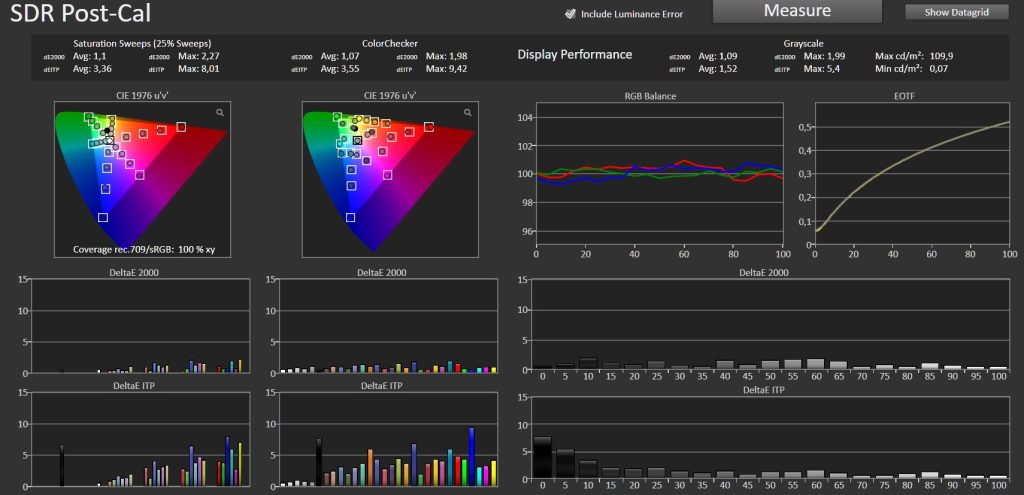
Task: Click the grayscale DeltaE ITP bar at 5
Action: [x=566, y=465]
